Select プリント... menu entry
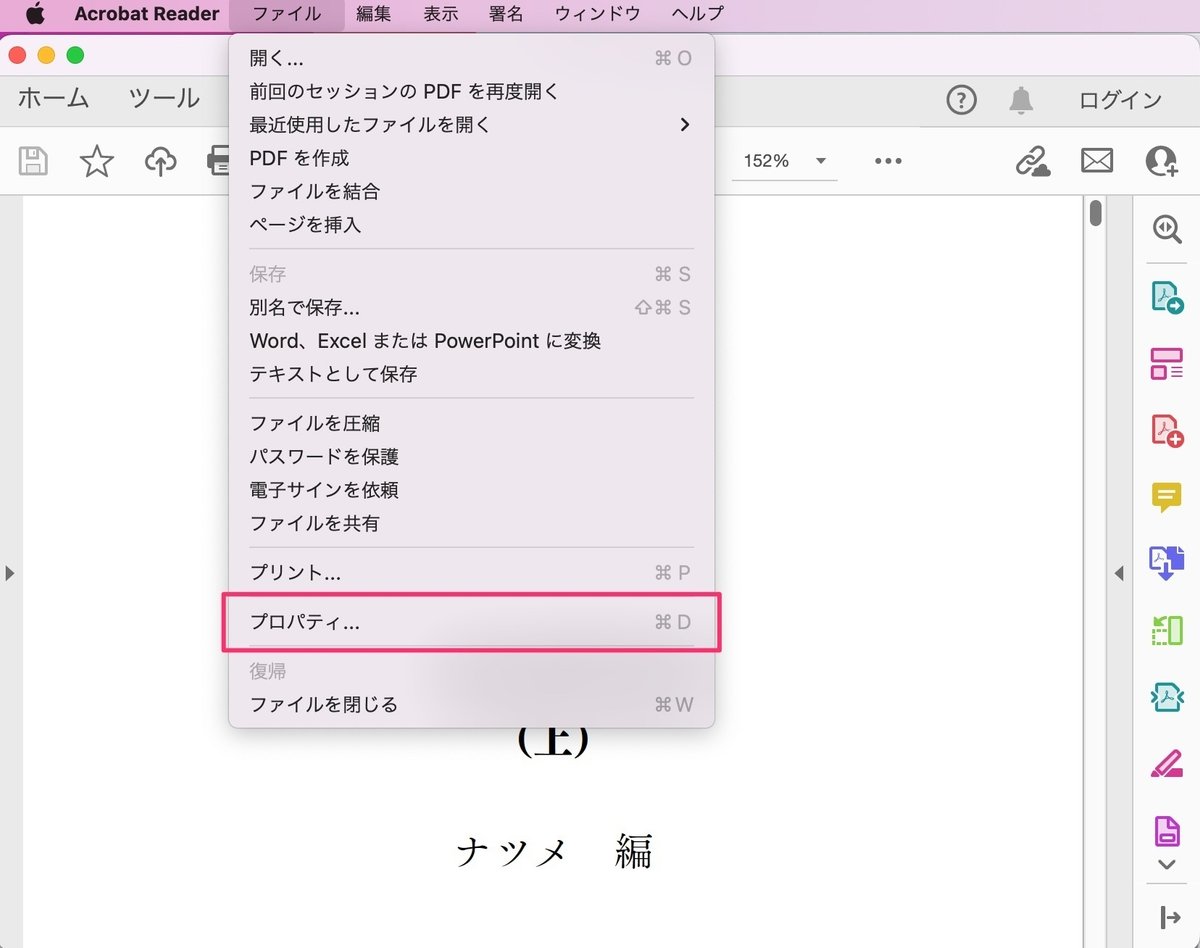This screenshot has width=1200, height=948. pos(471,572)
